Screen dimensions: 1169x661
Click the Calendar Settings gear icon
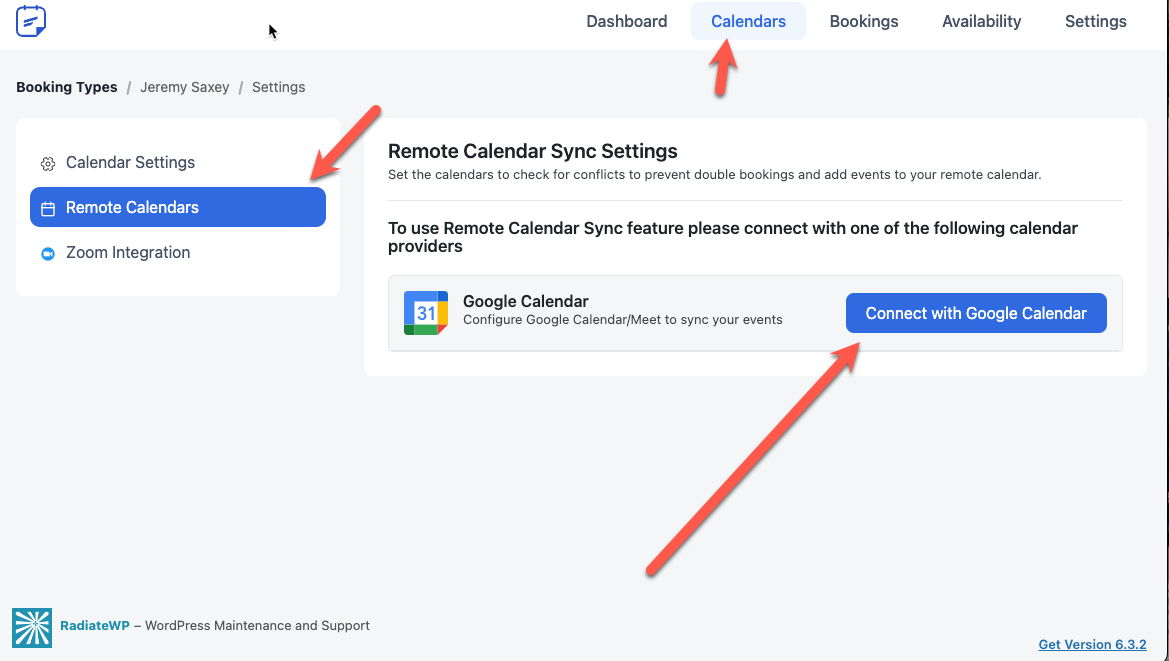point(48,164)
